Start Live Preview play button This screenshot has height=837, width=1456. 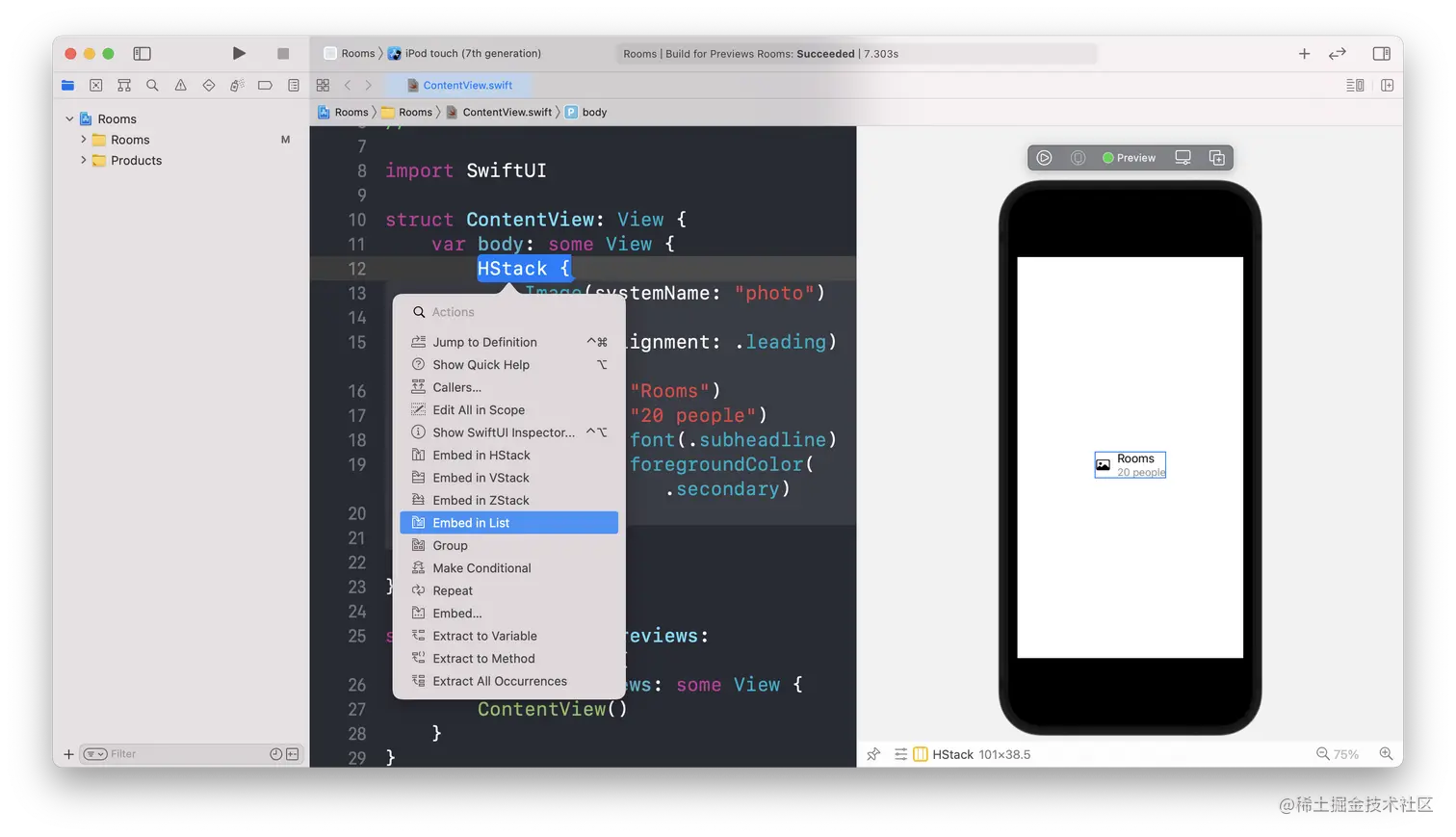pyautogui.click(x=1044, y=158)
